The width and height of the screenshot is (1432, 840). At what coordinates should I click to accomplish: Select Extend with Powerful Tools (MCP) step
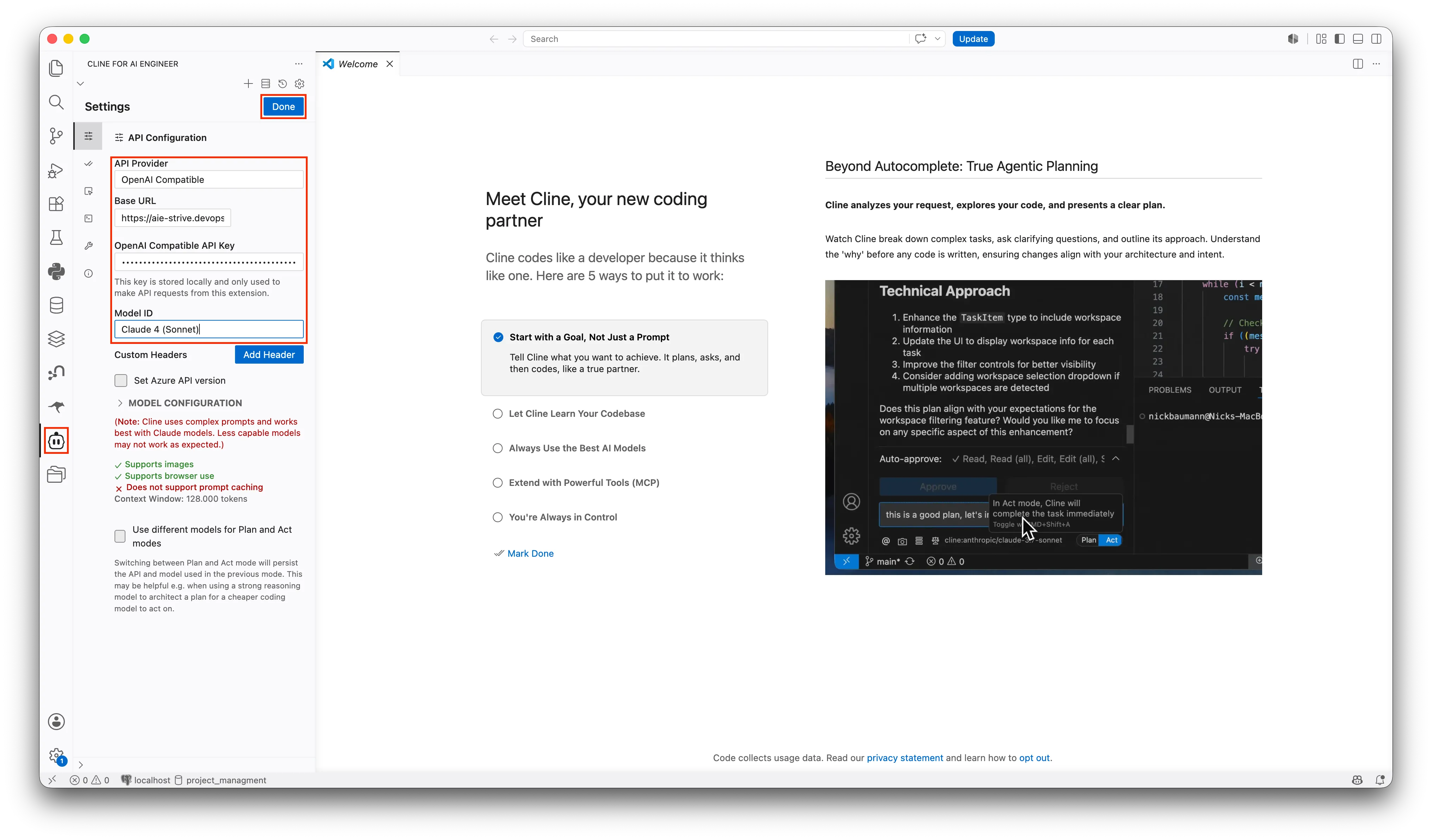(x=497, y=482)
